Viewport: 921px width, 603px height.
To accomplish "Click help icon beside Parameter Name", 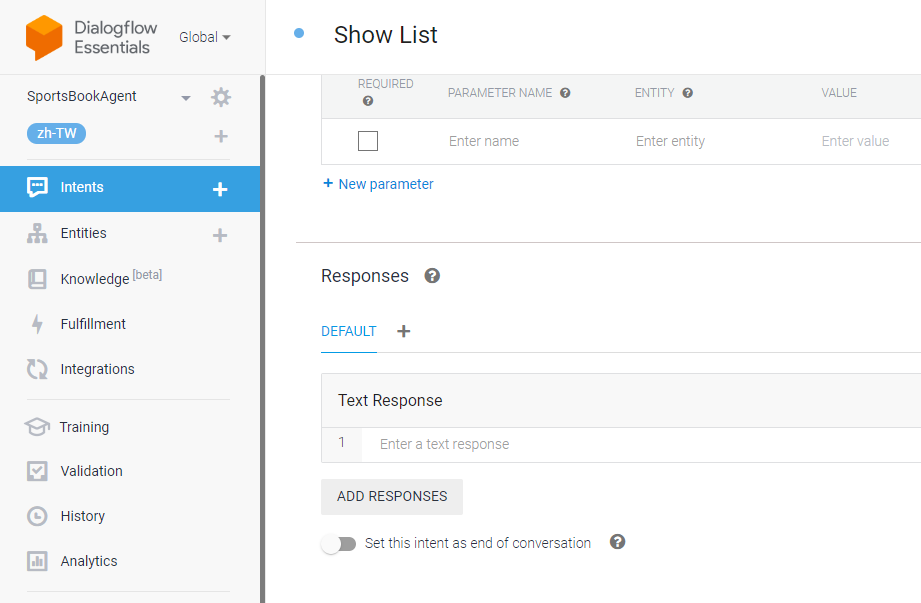I will coord(565,93).
